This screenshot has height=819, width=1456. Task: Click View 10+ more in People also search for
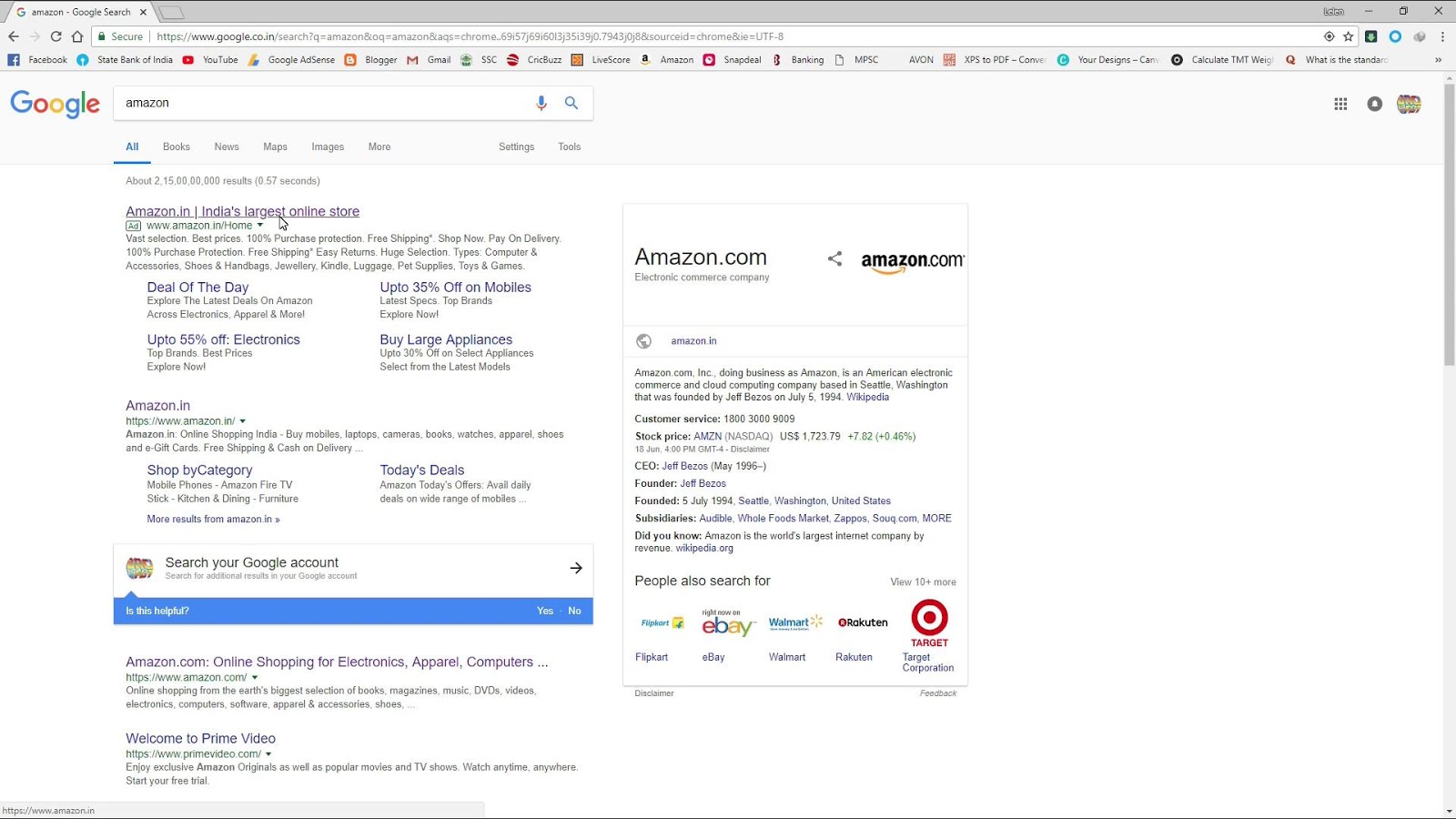(923, 582)
